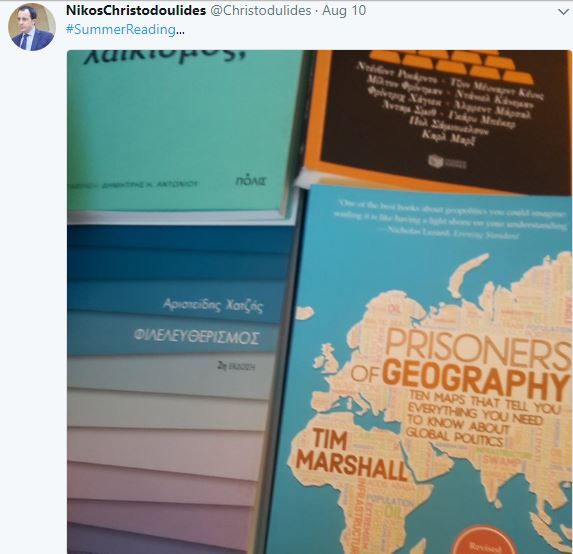Open Nikos Christodoulides profile avatar

32,27
